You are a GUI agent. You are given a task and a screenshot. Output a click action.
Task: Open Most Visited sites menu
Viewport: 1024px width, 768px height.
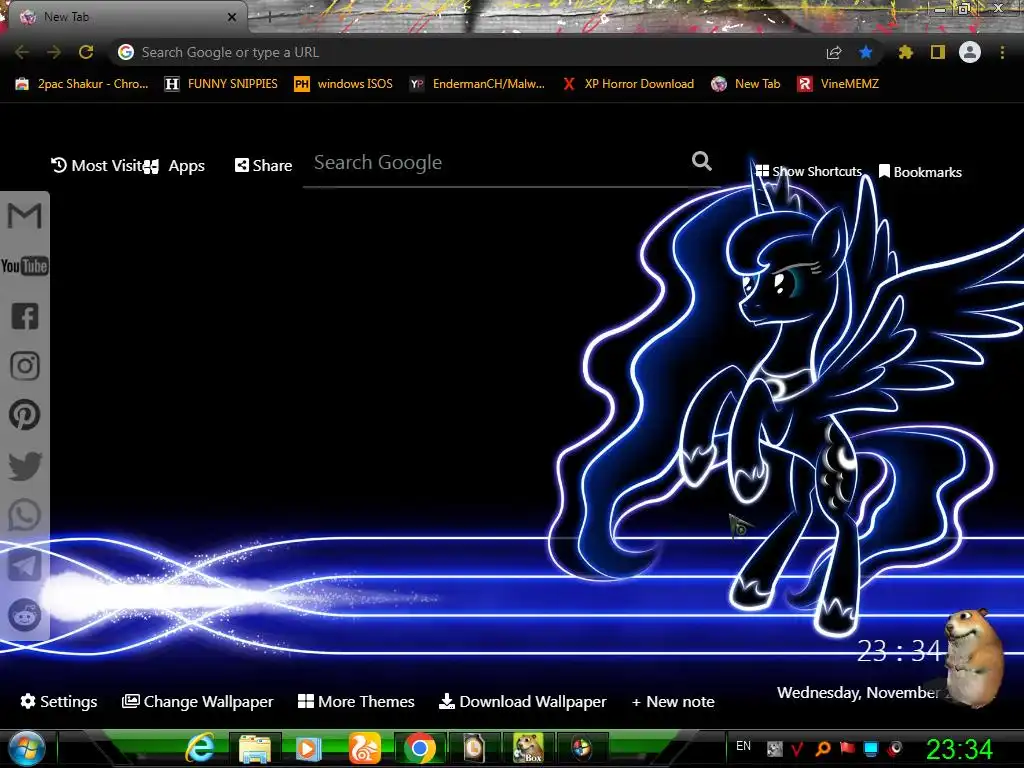[97, 165]
